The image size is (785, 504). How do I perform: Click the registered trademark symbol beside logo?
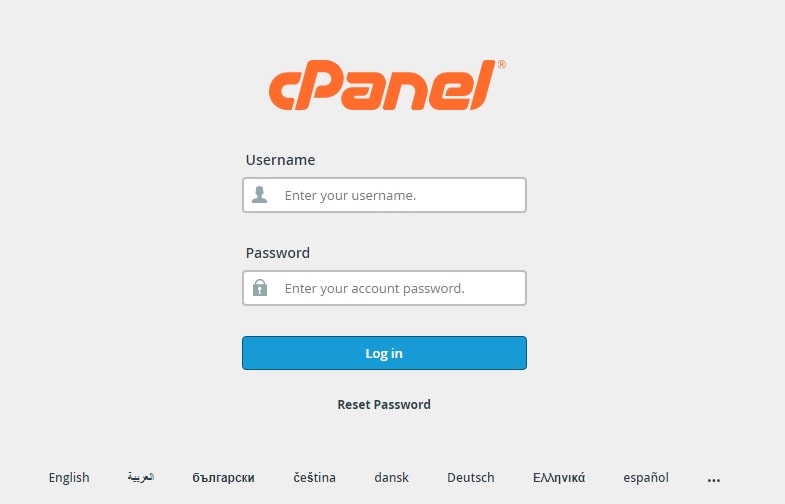(501, 64)
